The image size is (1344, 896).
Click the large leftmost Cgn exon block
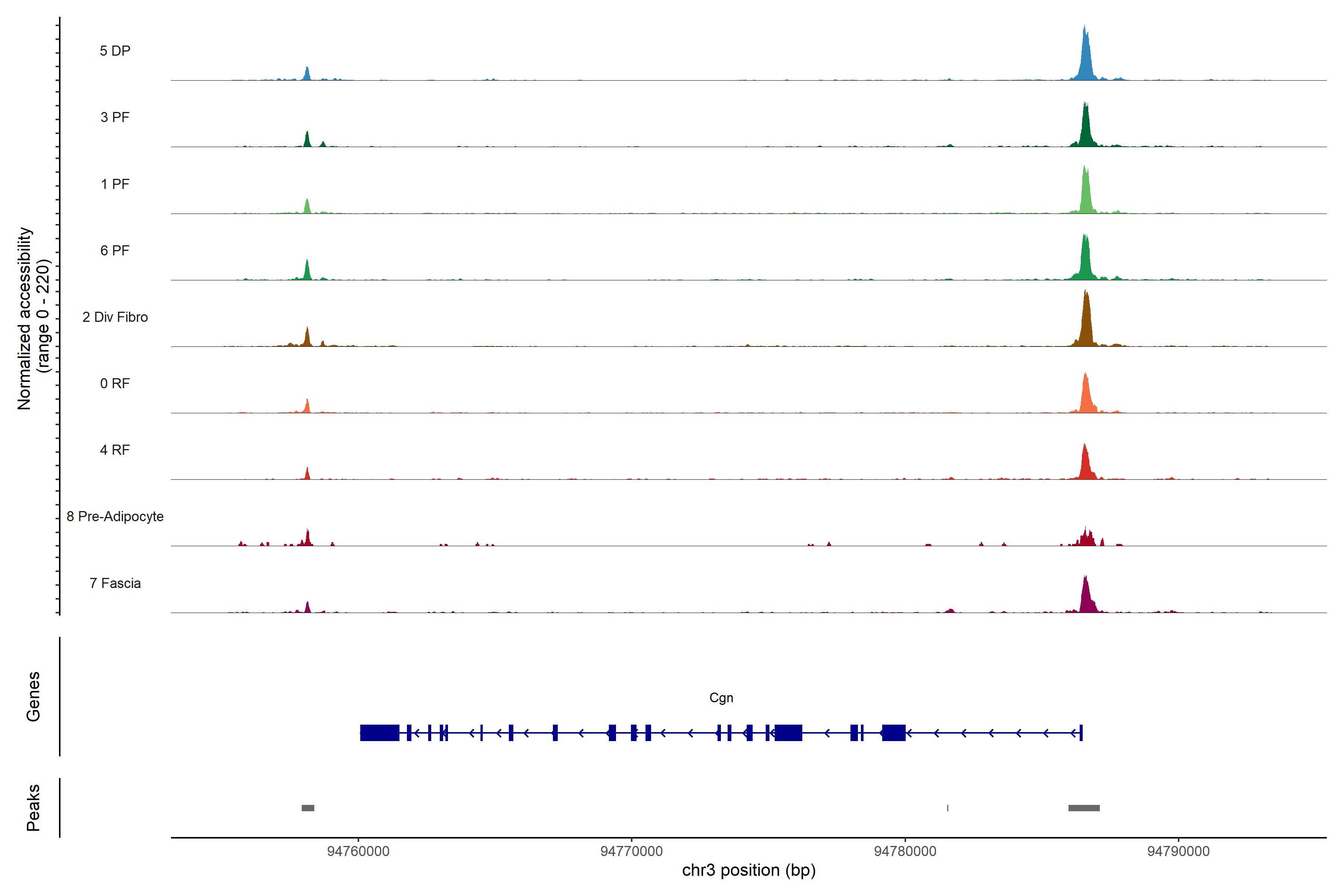coord(379,732)
